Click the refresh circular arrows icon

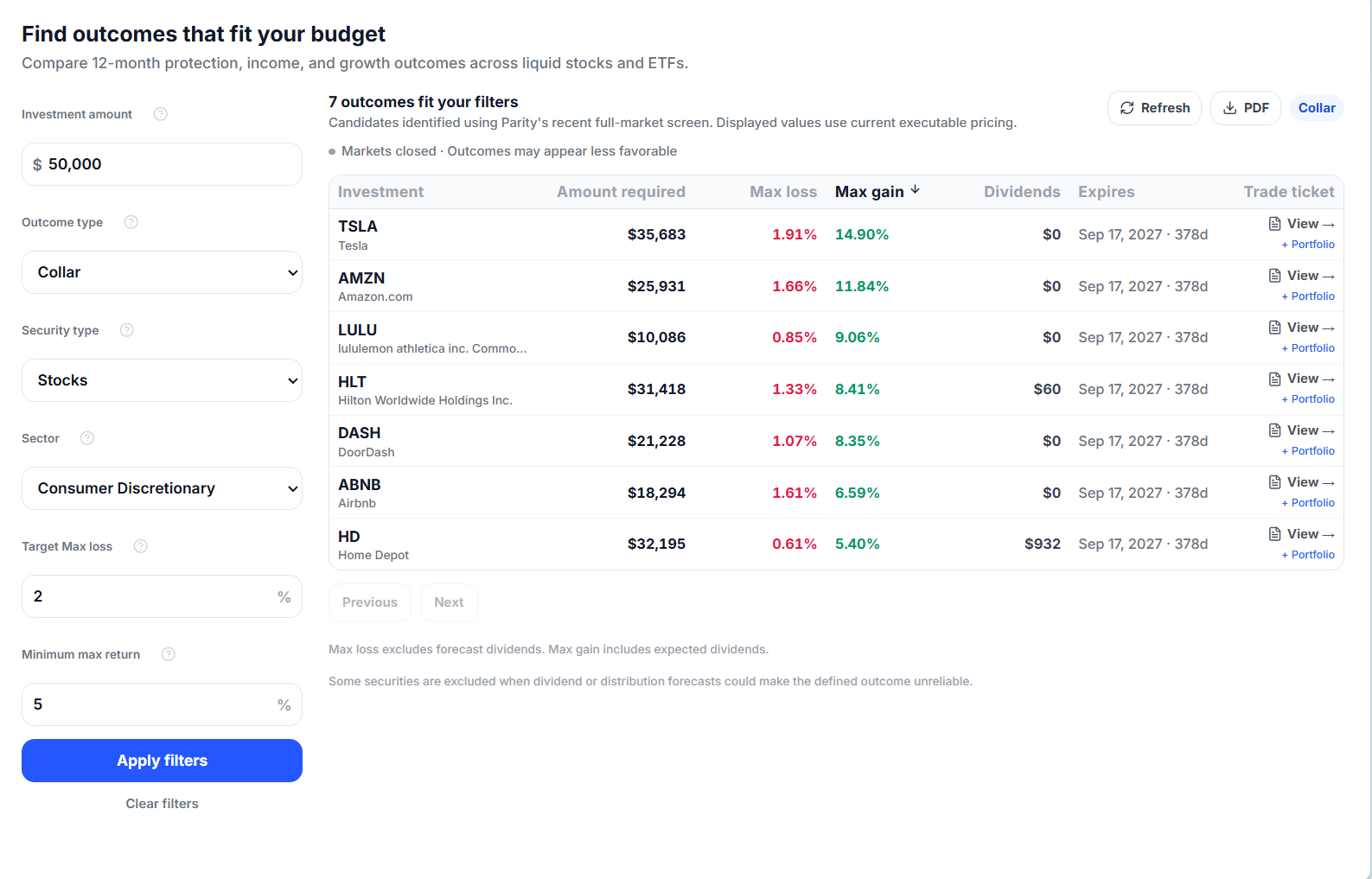pyautogui.click(x=1127, y=108)
